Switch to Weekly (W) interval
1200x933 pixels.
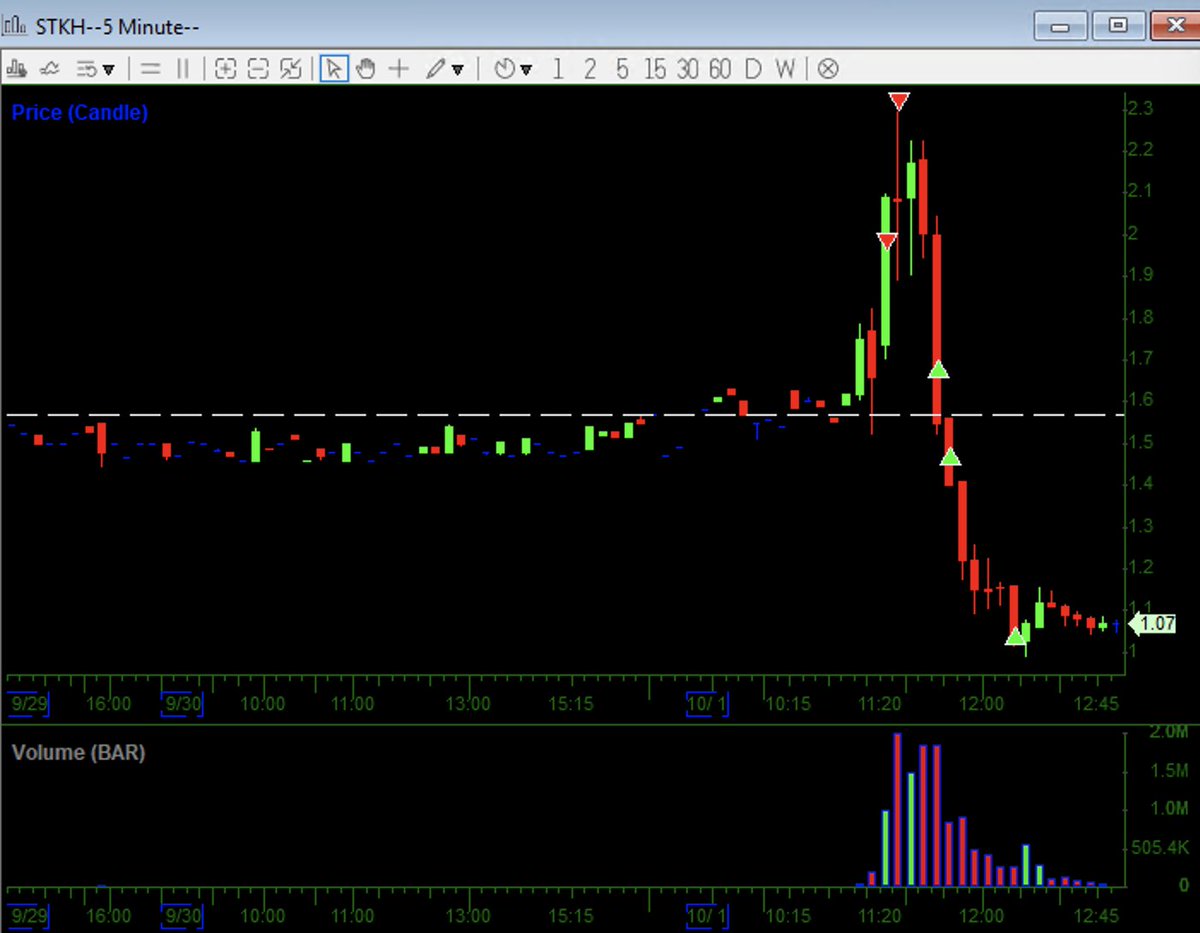point(785,69)
